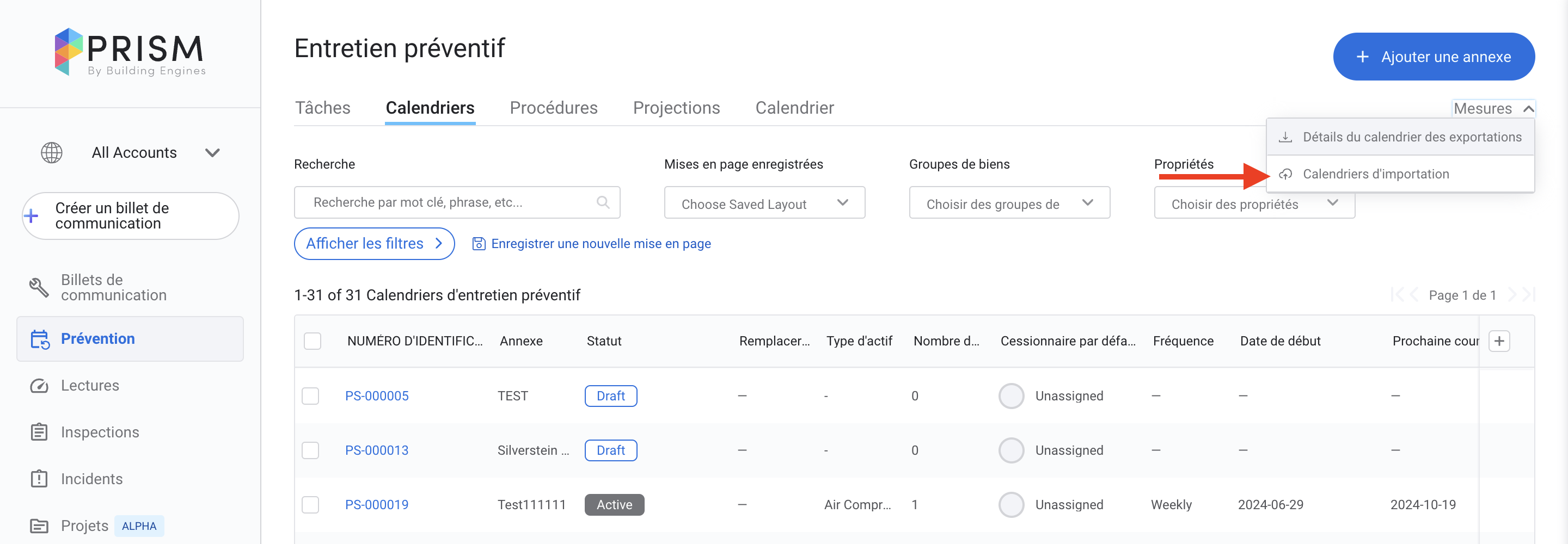The image size is (1568, 544).
Task: Click the wrench icon for Billets de communication
Action: [39, 287]
